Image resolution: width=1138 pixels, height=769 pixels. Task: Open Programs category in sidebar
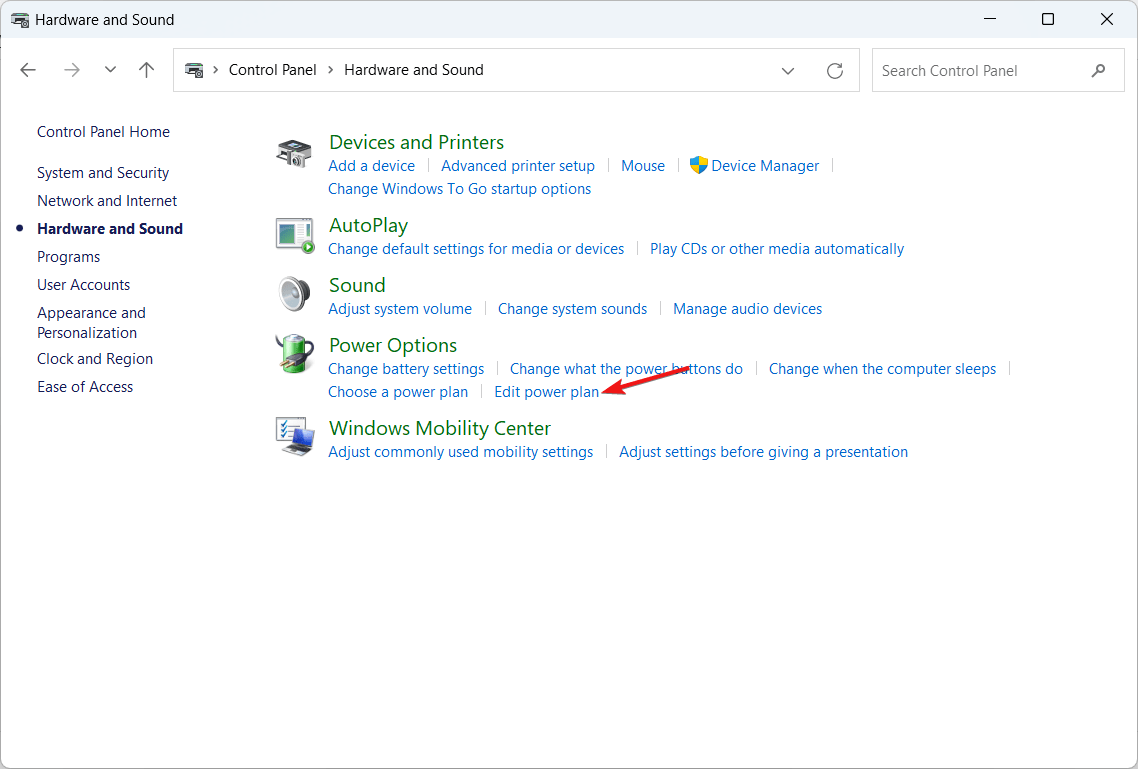point(68,257)
